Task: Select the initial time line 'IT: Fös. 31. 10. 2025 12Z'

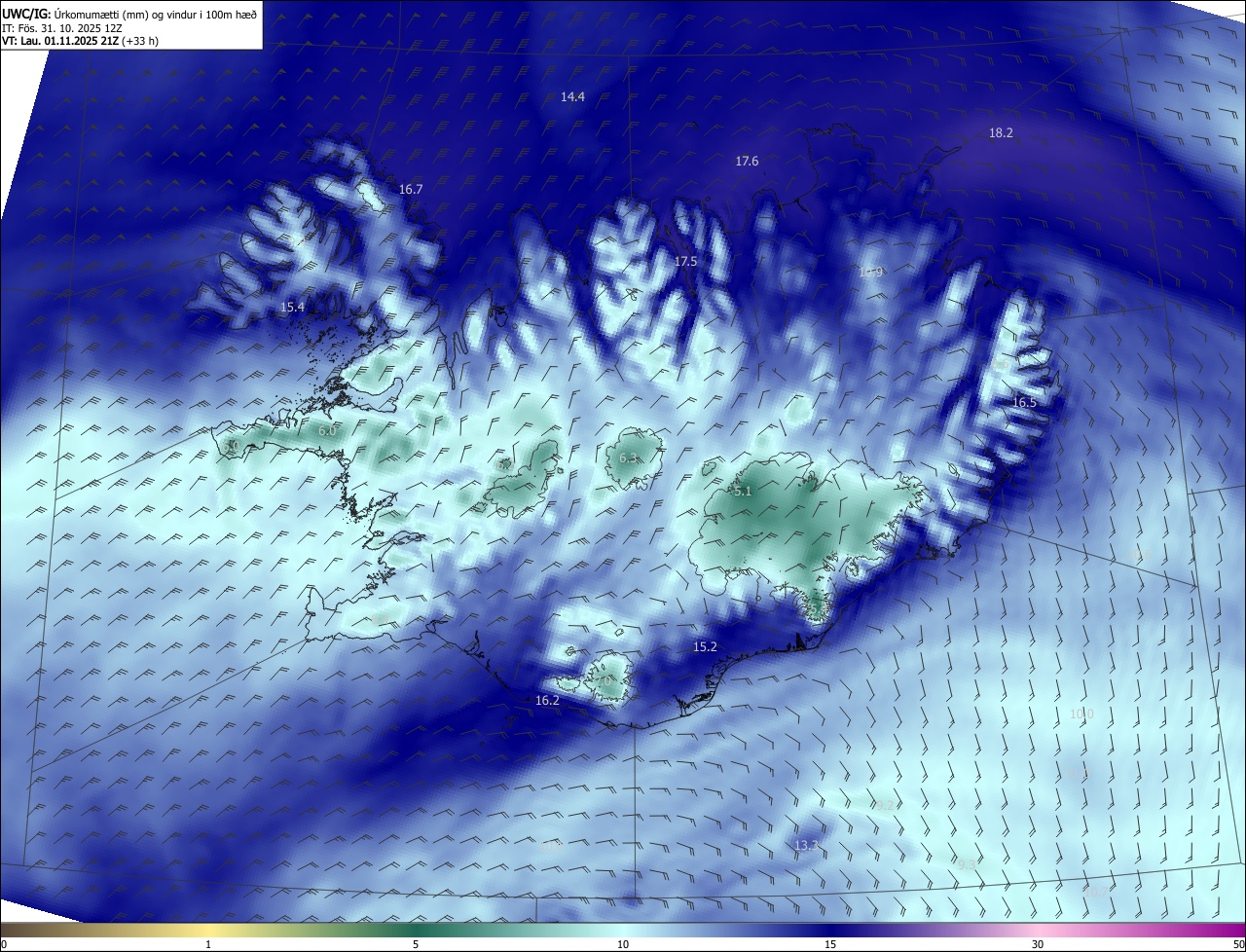Action: (62, 28)
